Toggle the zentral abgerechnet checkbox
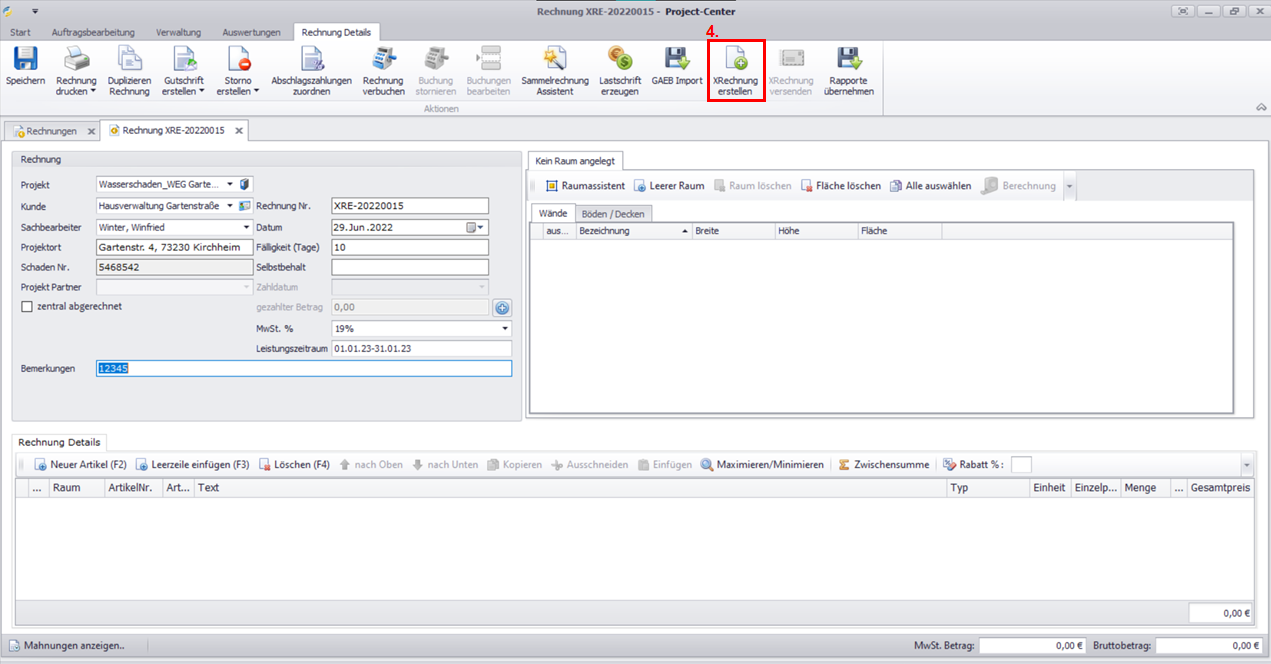Screen dimensions: 1271x664 pyautogui.click(x=27, y=306)
